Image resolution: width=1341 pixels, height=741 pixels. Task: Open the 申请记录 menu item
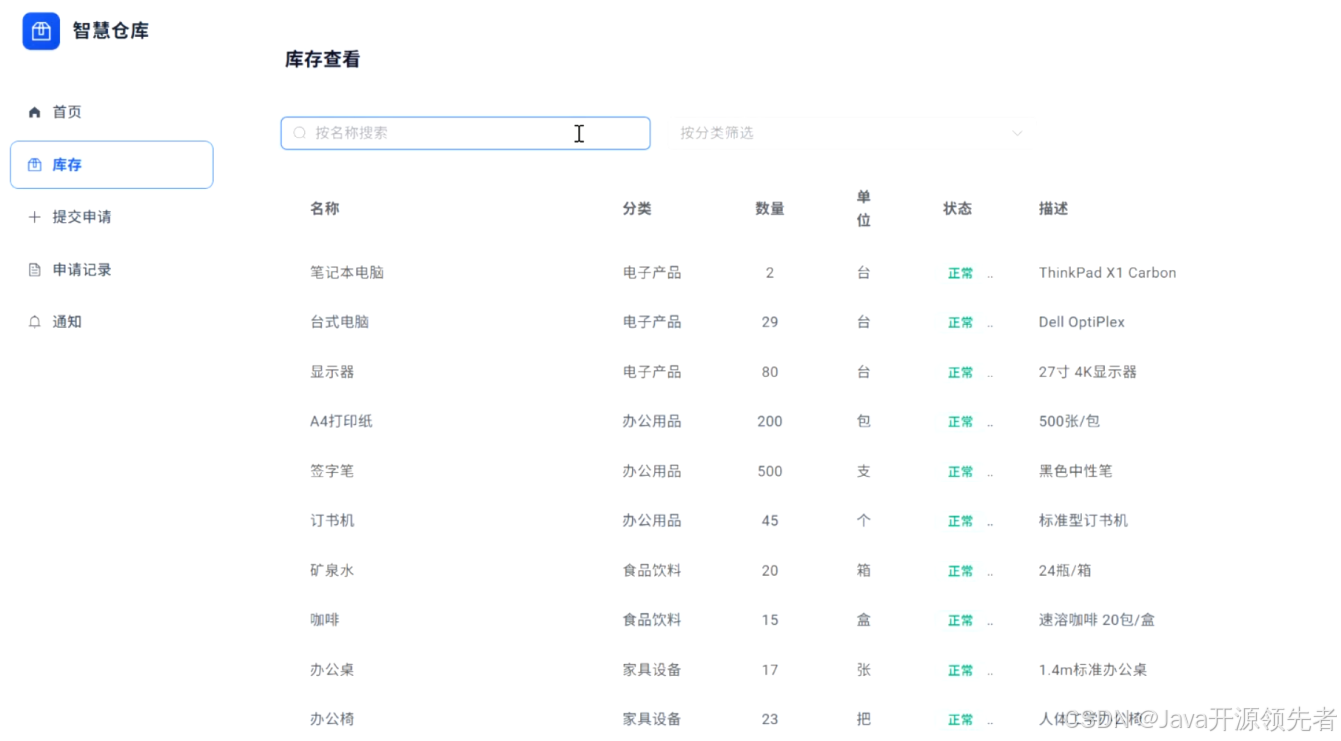[x=112, y=270]
